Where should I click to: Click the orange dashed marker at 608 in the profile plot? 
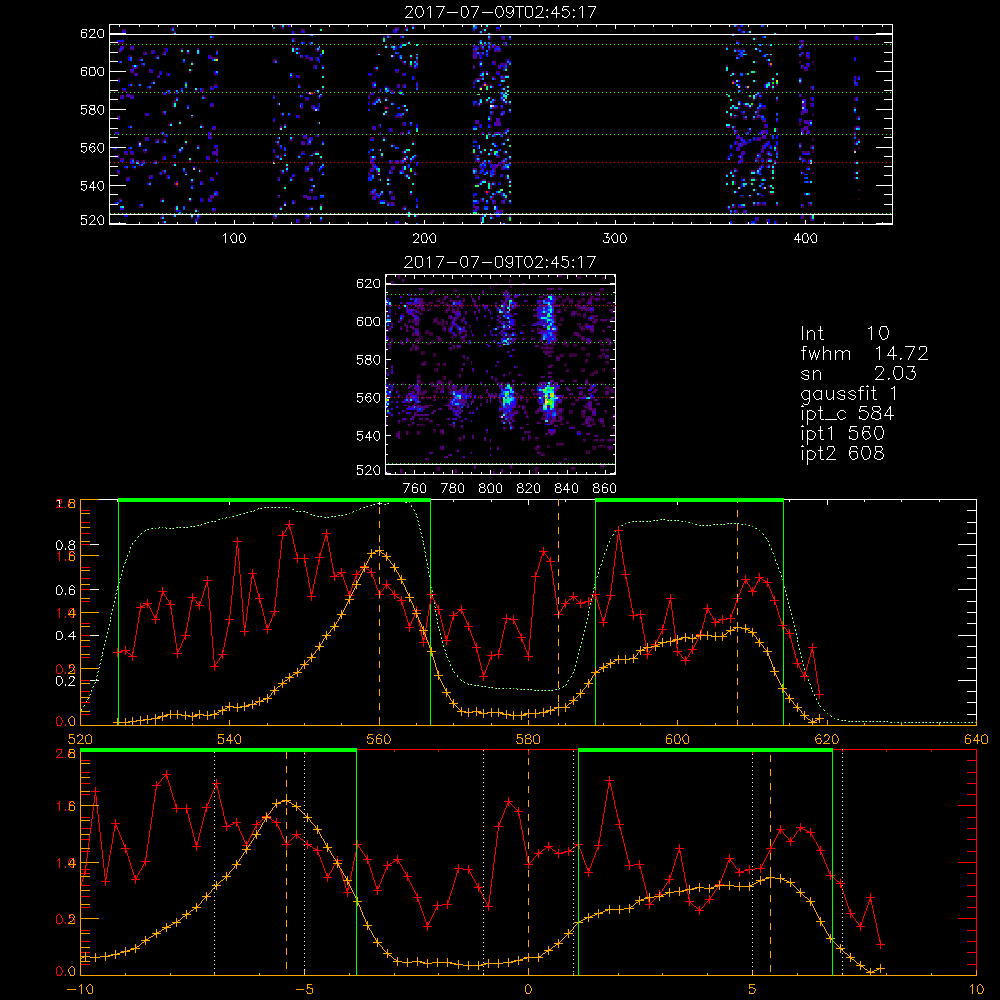pyautogui.click(x=737, y=612)
